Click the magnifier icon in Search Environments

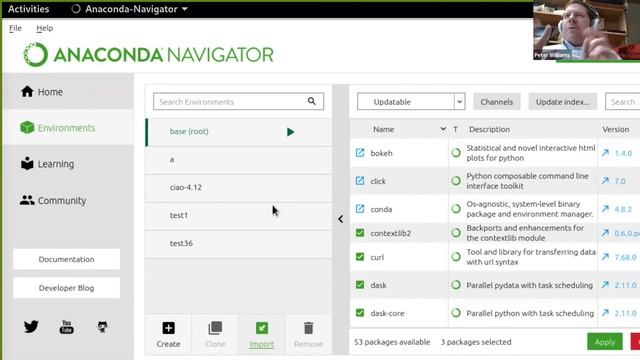coord(311,101)
